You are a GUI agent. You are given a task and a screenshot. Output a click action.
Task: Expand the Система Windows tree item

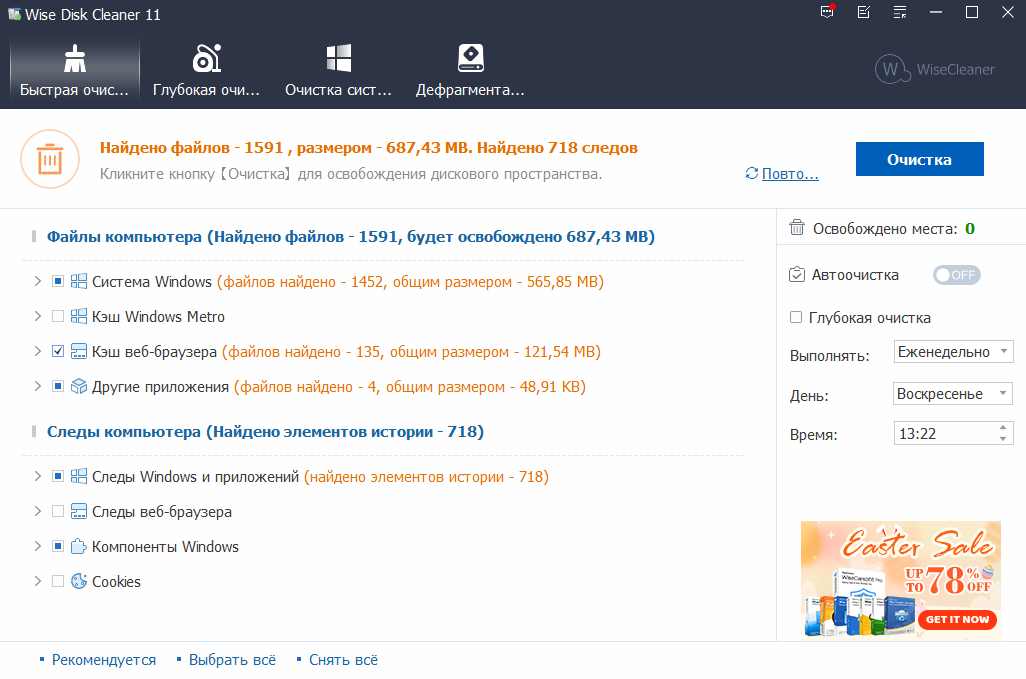tap(38, 282)
